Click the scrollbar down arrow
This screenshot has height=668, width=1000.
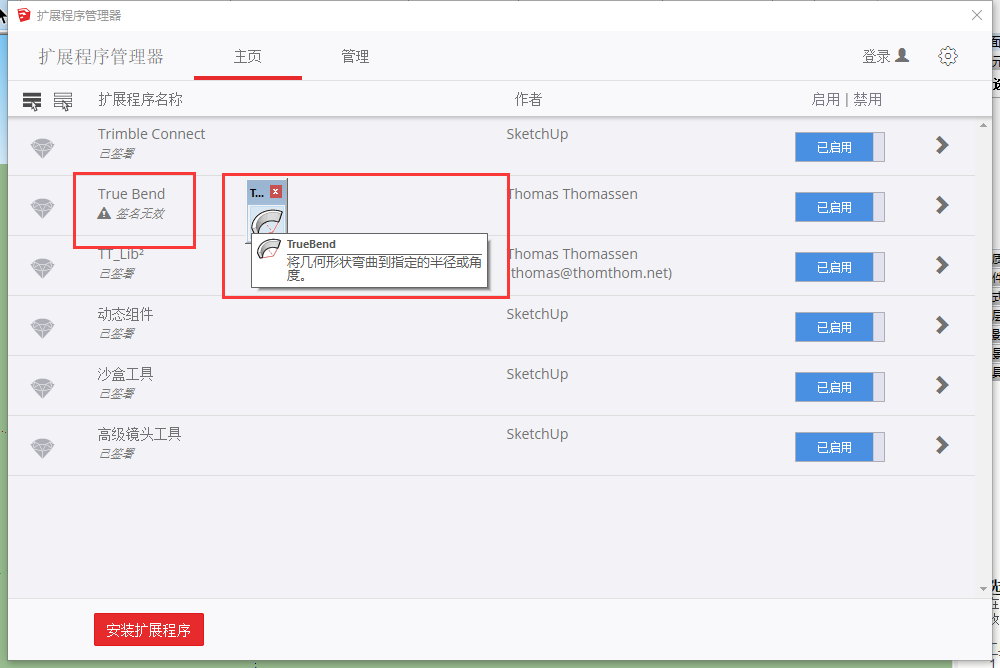983,589
